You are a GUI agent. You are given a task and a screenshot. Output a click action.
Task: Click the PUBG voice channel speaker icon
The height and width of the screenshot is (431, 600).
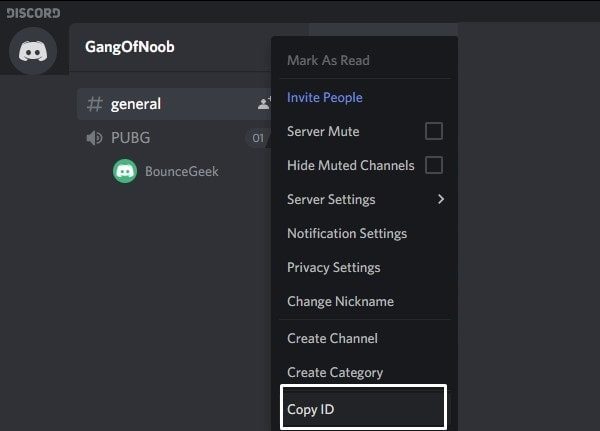coord(94,138)
